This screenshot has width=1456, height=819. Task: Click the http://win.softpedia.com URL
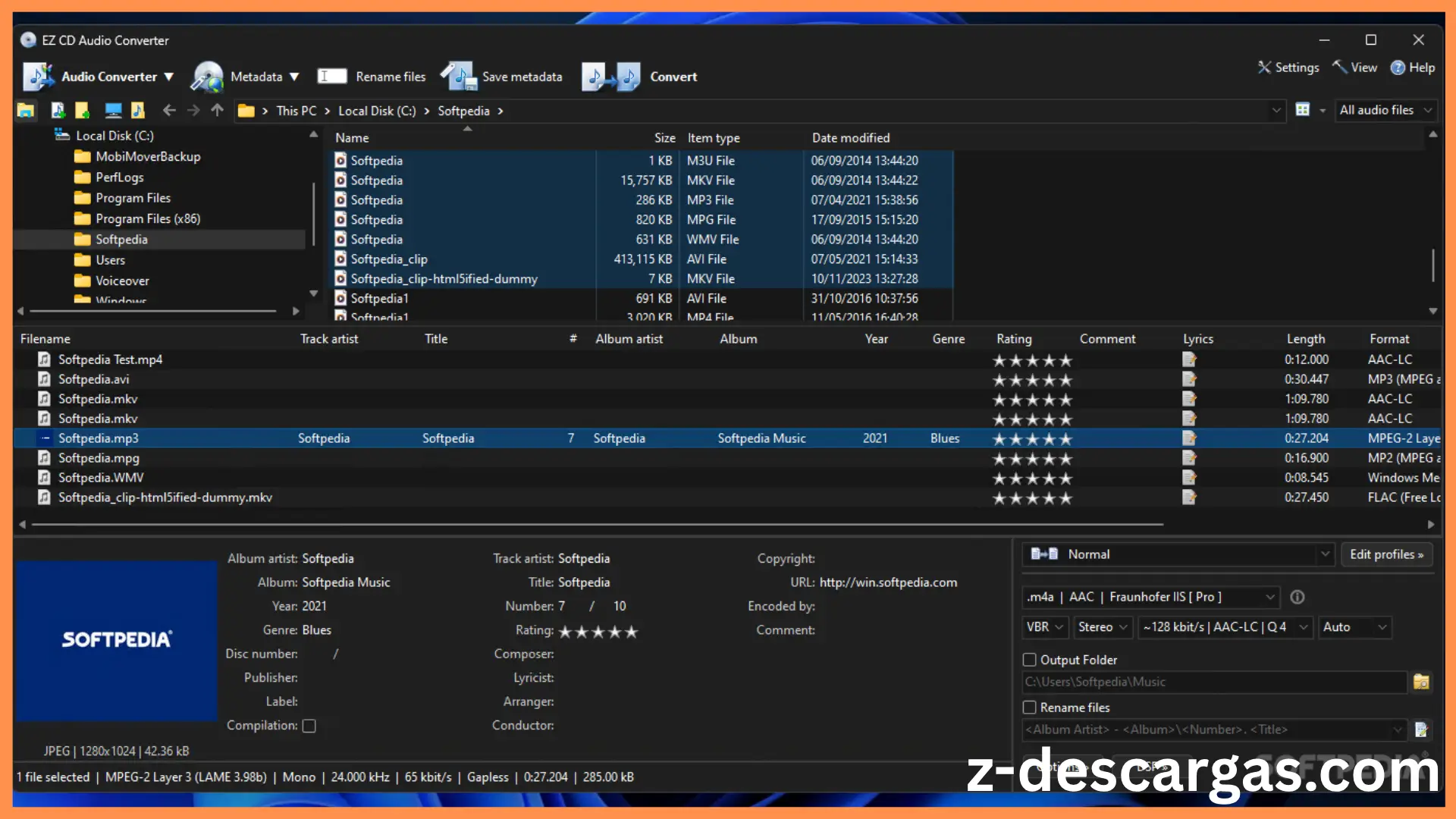point(888,582)
